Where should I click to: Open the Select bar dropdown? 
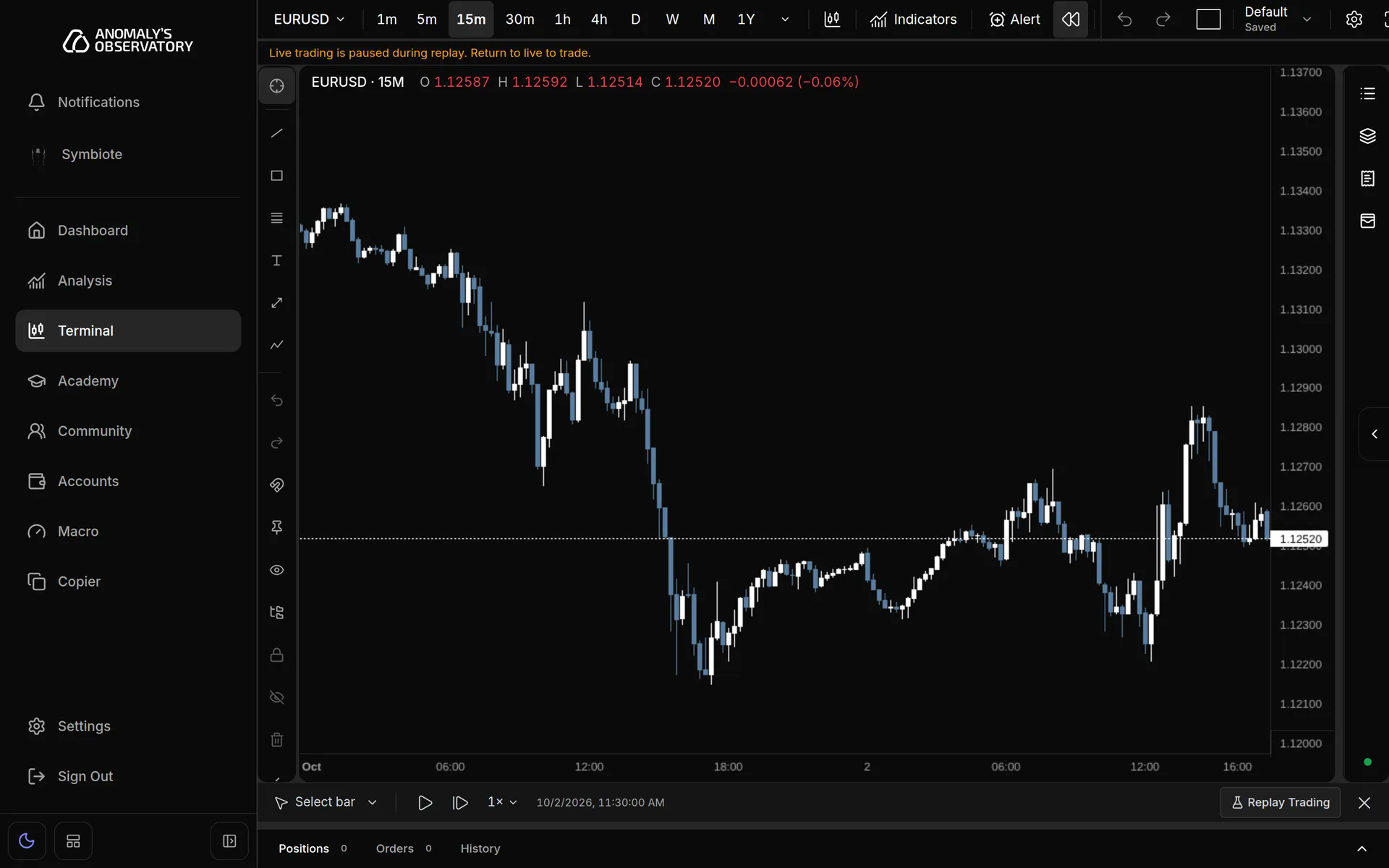[326, 802]
